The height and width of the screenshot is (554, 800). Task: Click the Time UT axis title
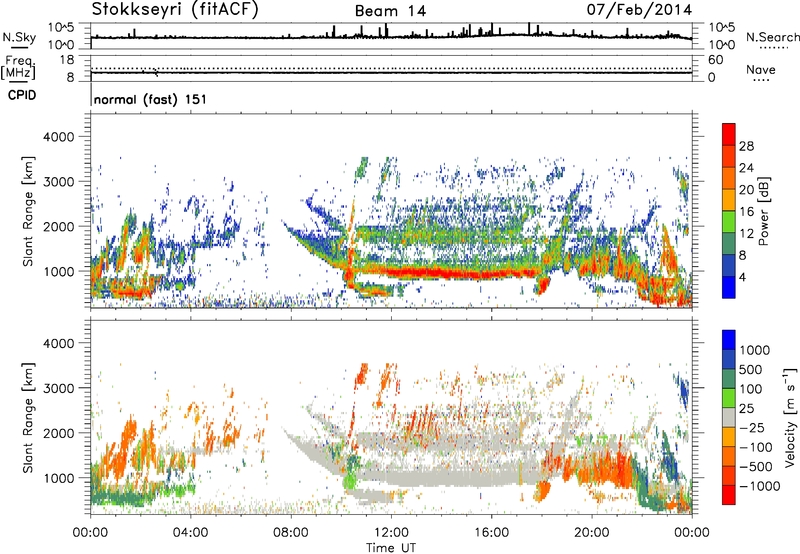[391, 548]
